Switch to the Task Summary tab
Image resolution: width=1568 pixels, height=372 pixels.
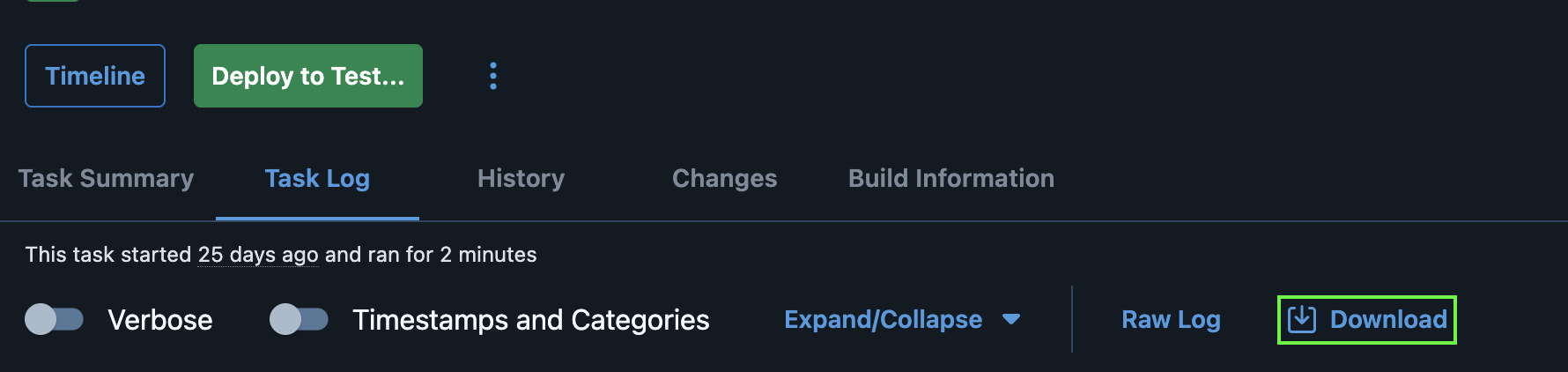(x=106, y=178)
